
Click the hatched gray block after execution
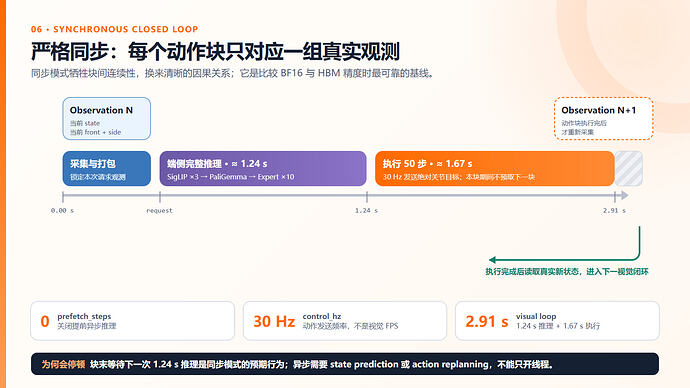click(x=628, y=168)
